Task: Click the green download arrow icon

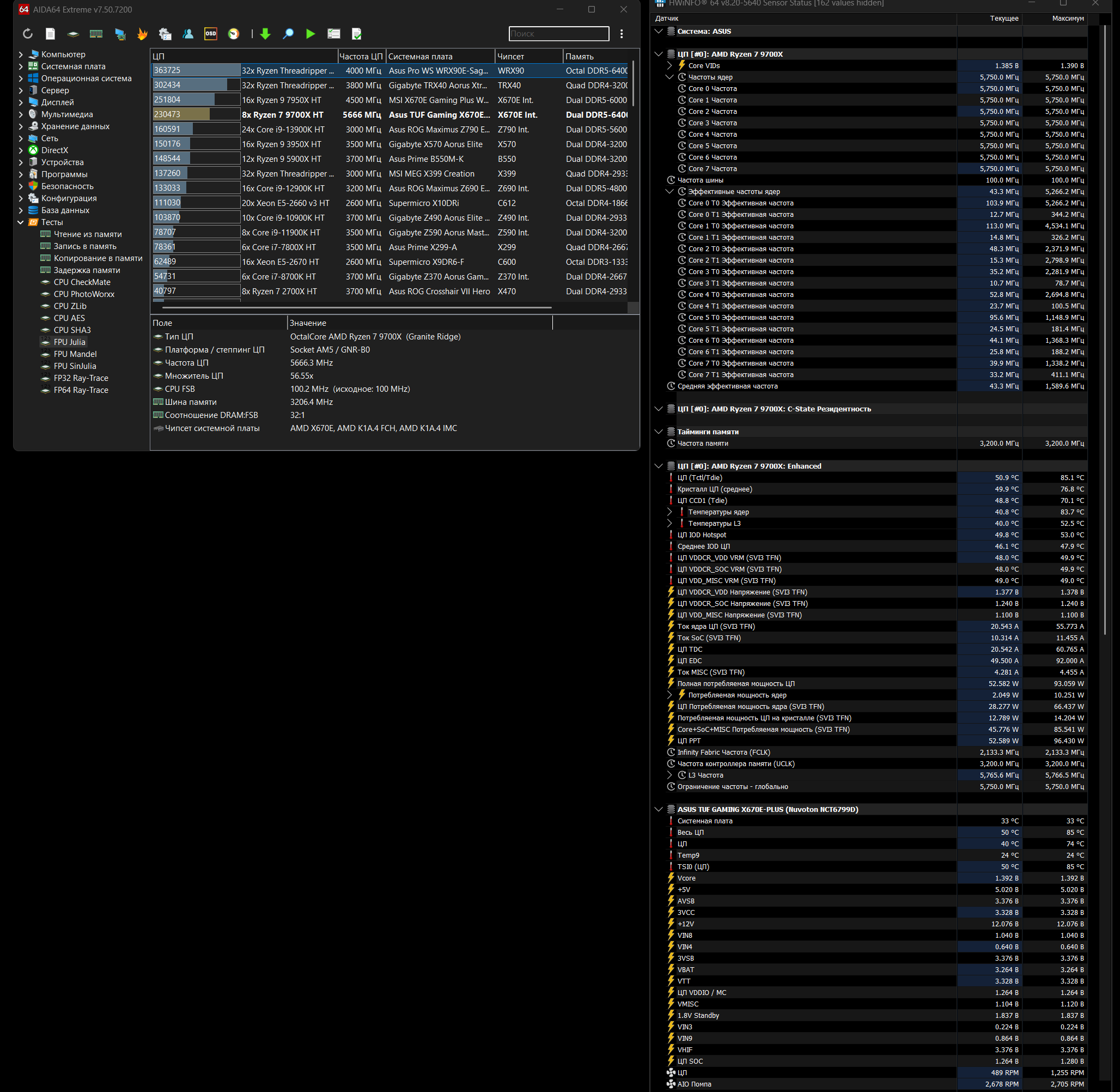Action: (x=265, y=34)
